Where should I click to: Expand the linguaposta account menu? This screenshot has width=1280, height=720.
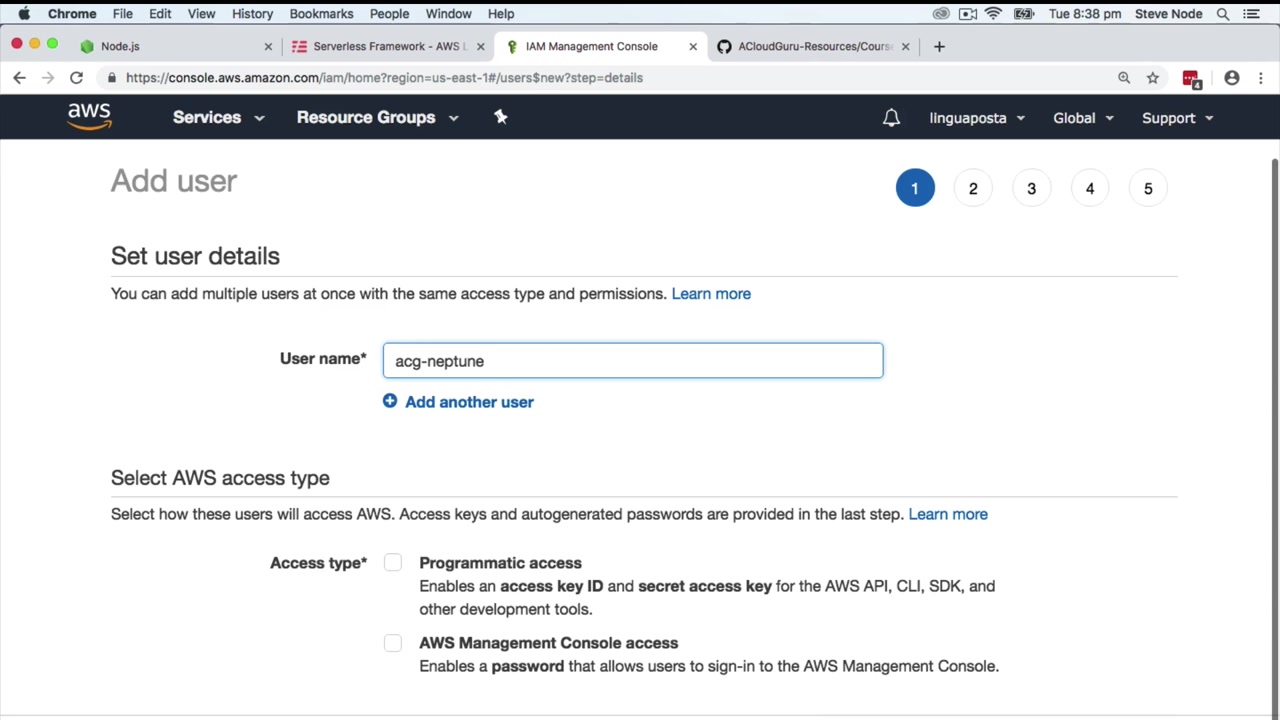[977, 118]
